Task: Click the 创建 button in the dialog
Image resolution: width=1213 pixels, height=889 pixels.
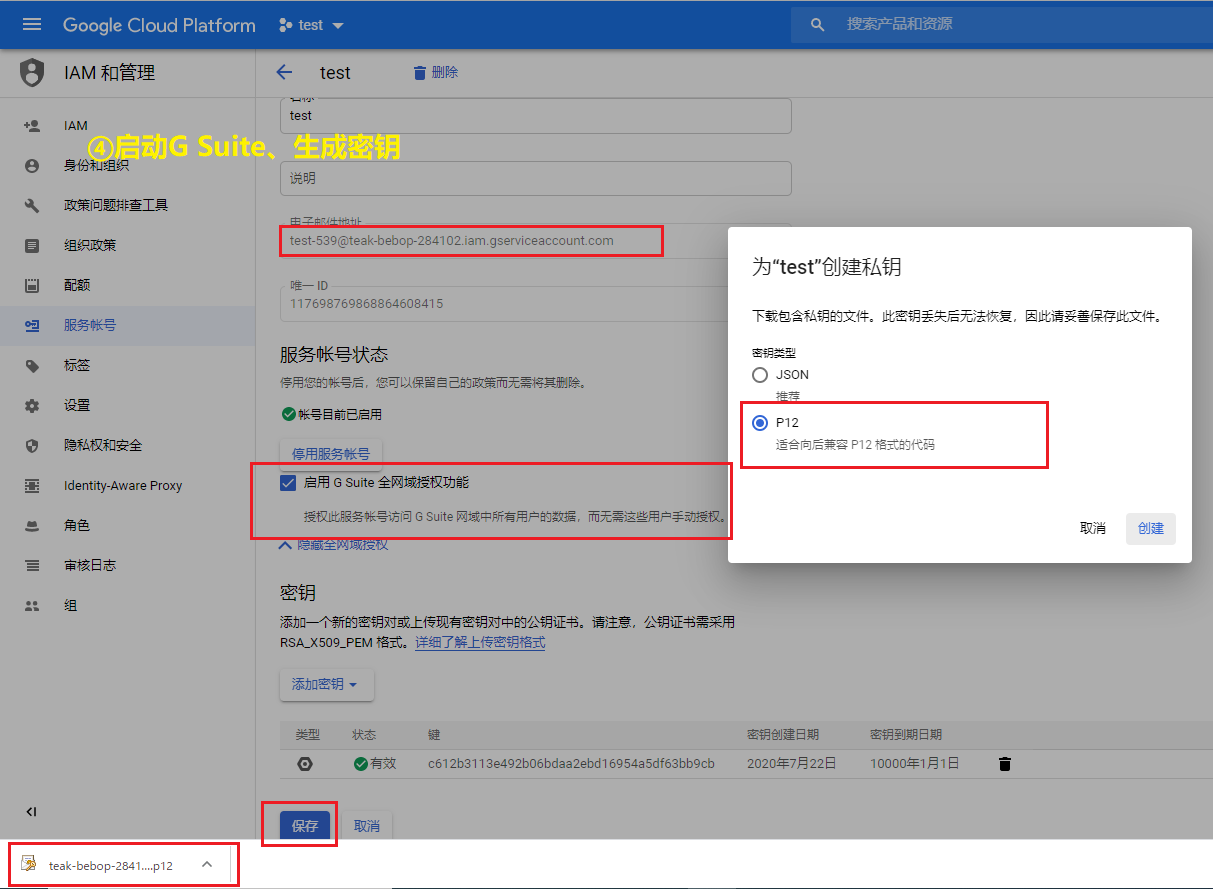Action: (x=1150, y=528)
